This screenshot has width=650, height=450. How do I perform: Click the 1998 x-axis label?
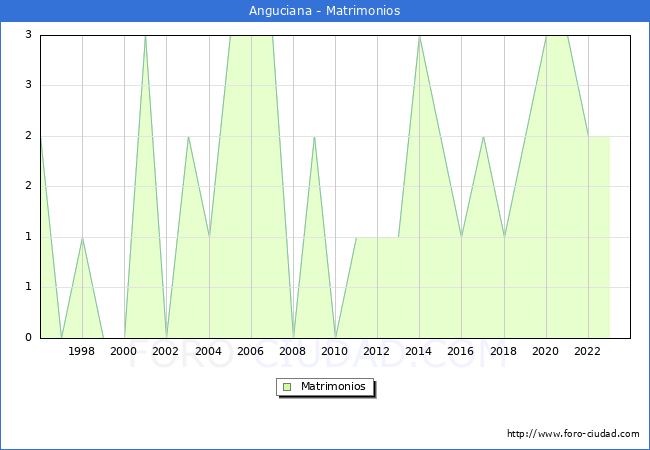tap(82, 351)
